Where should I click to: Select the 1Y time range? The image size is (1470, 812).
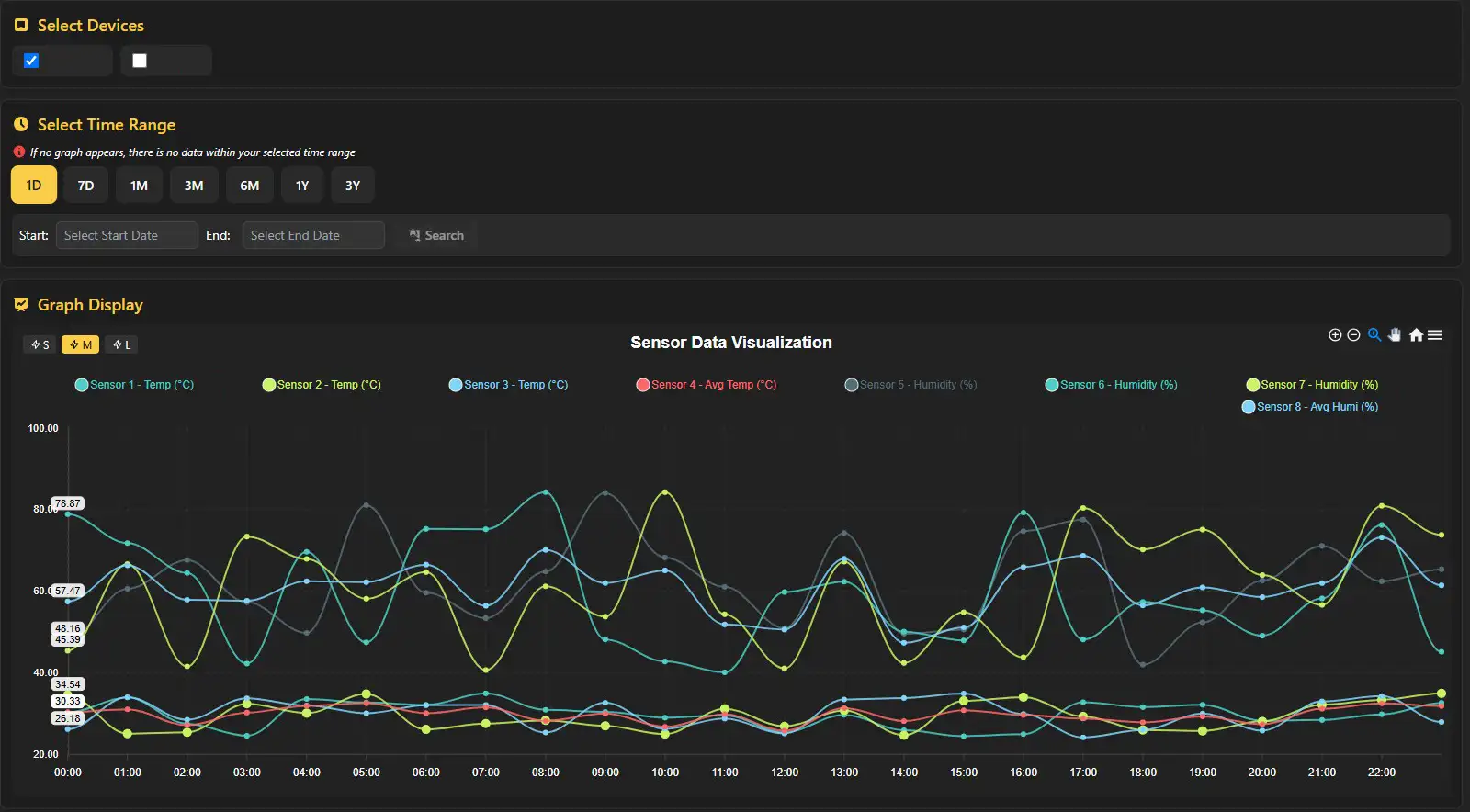click(x=302, y=186)
